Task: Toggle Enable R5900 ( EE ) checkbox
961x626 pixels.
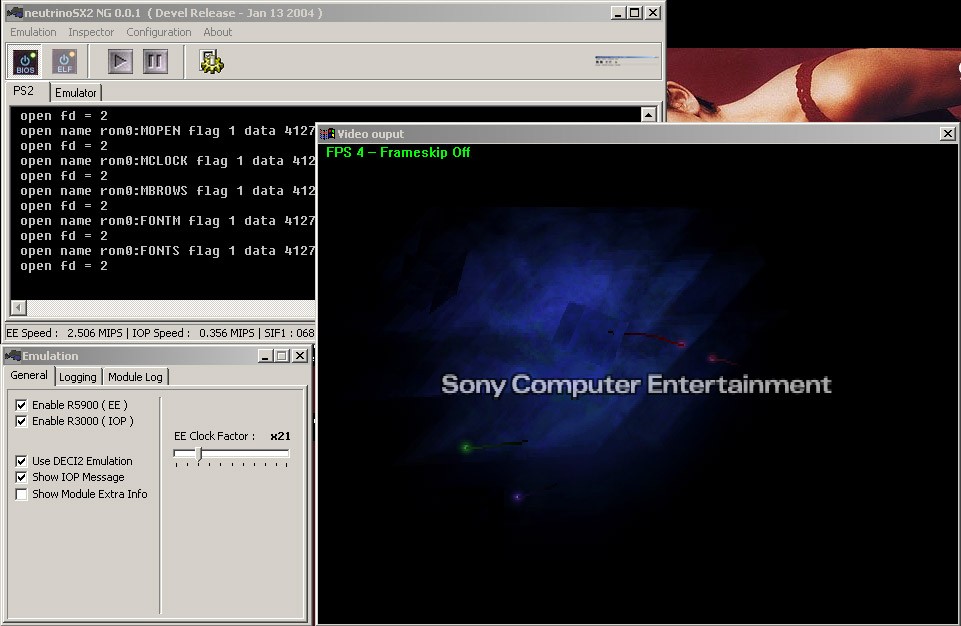Action: (x=21, y=405)
